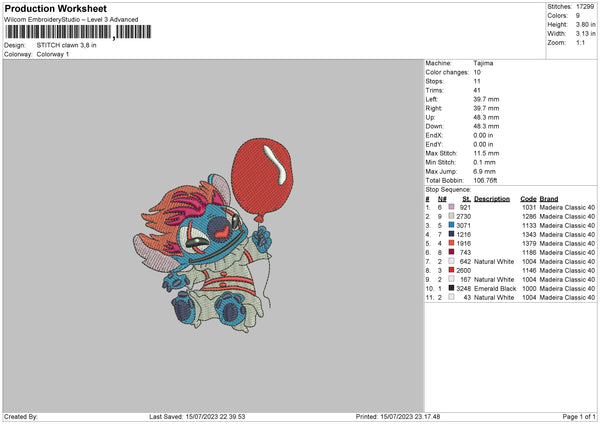Select the Total Bobbin value 106.76ft
Screen dimensions: 600x424
[x=485, y=180]
